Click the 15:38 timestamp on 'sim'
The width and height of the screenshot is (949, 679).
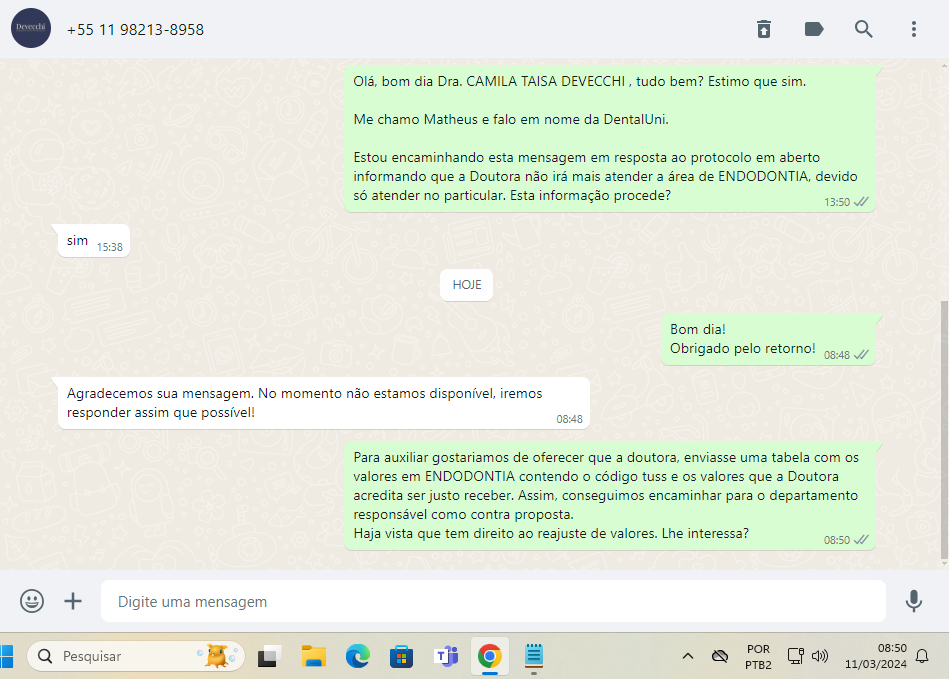pyautogui.click(x=110, y=247)
